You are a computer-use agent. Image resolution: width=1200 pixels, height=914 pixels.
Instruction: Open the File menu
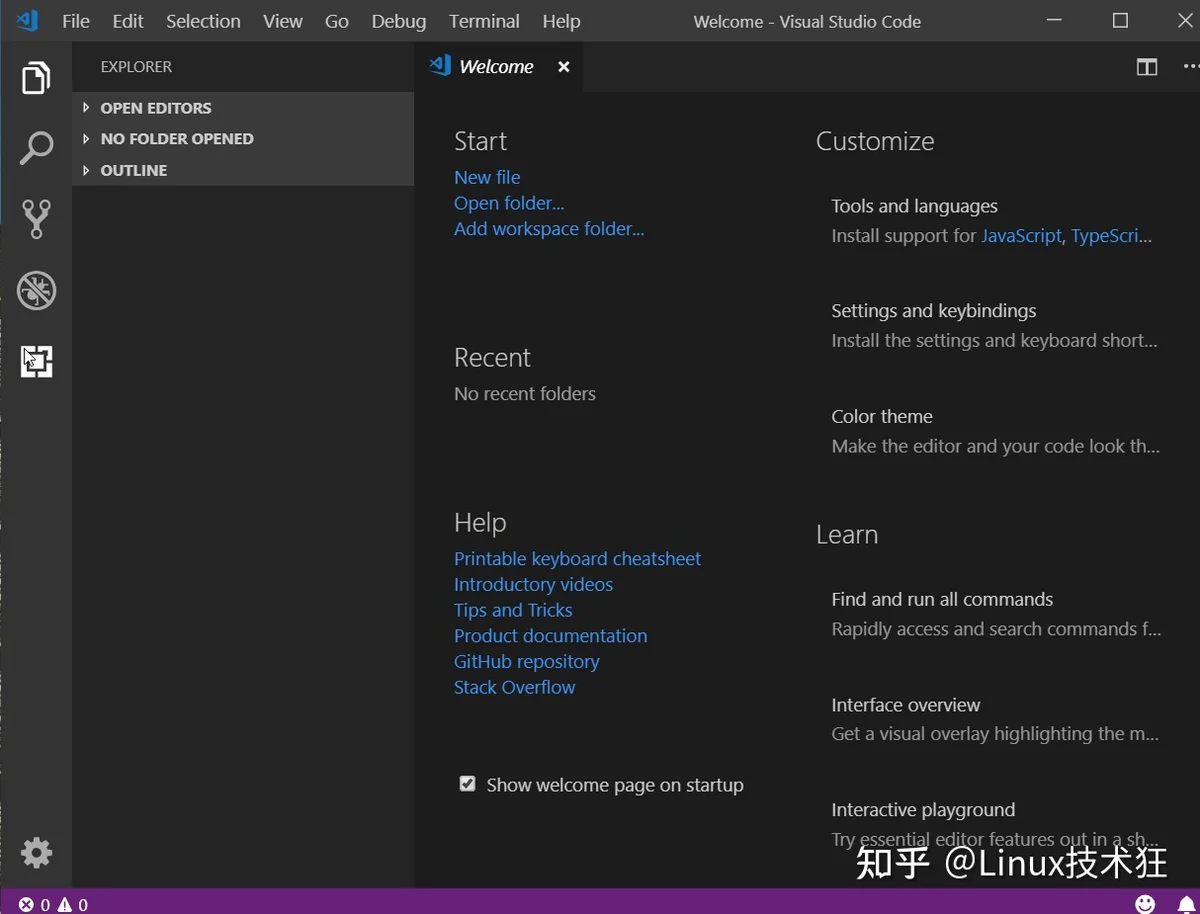pos(76,21)
